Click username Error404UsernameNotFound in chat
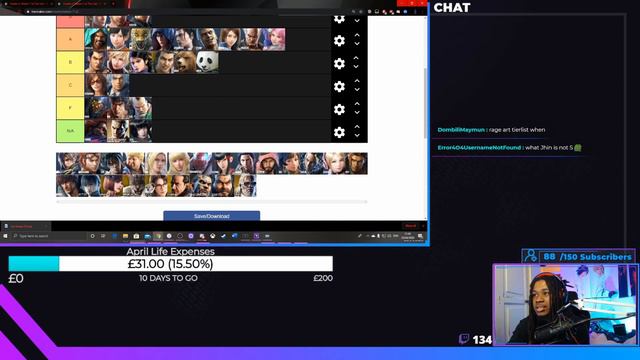This screenshot has width=640, height=360. click(x=479, y=147)
